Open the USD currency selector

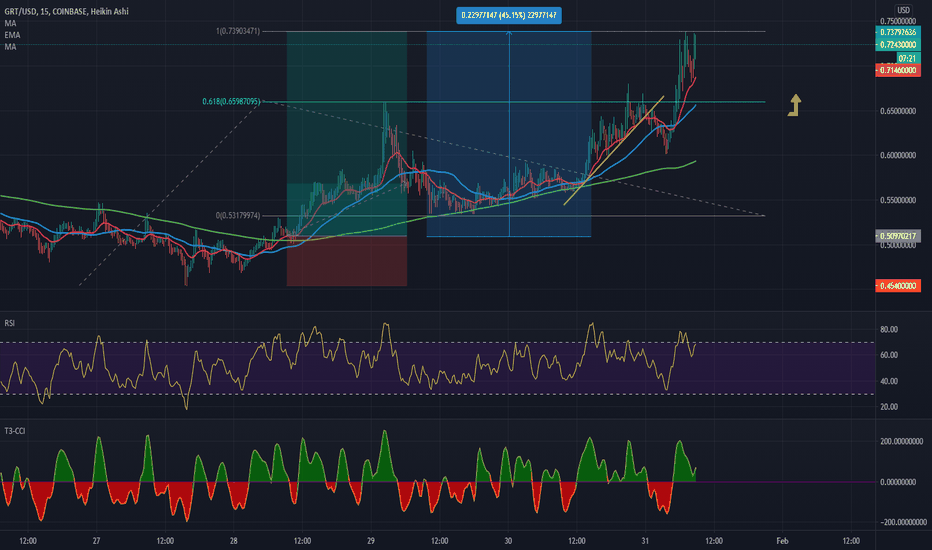(x=903, y=10)
